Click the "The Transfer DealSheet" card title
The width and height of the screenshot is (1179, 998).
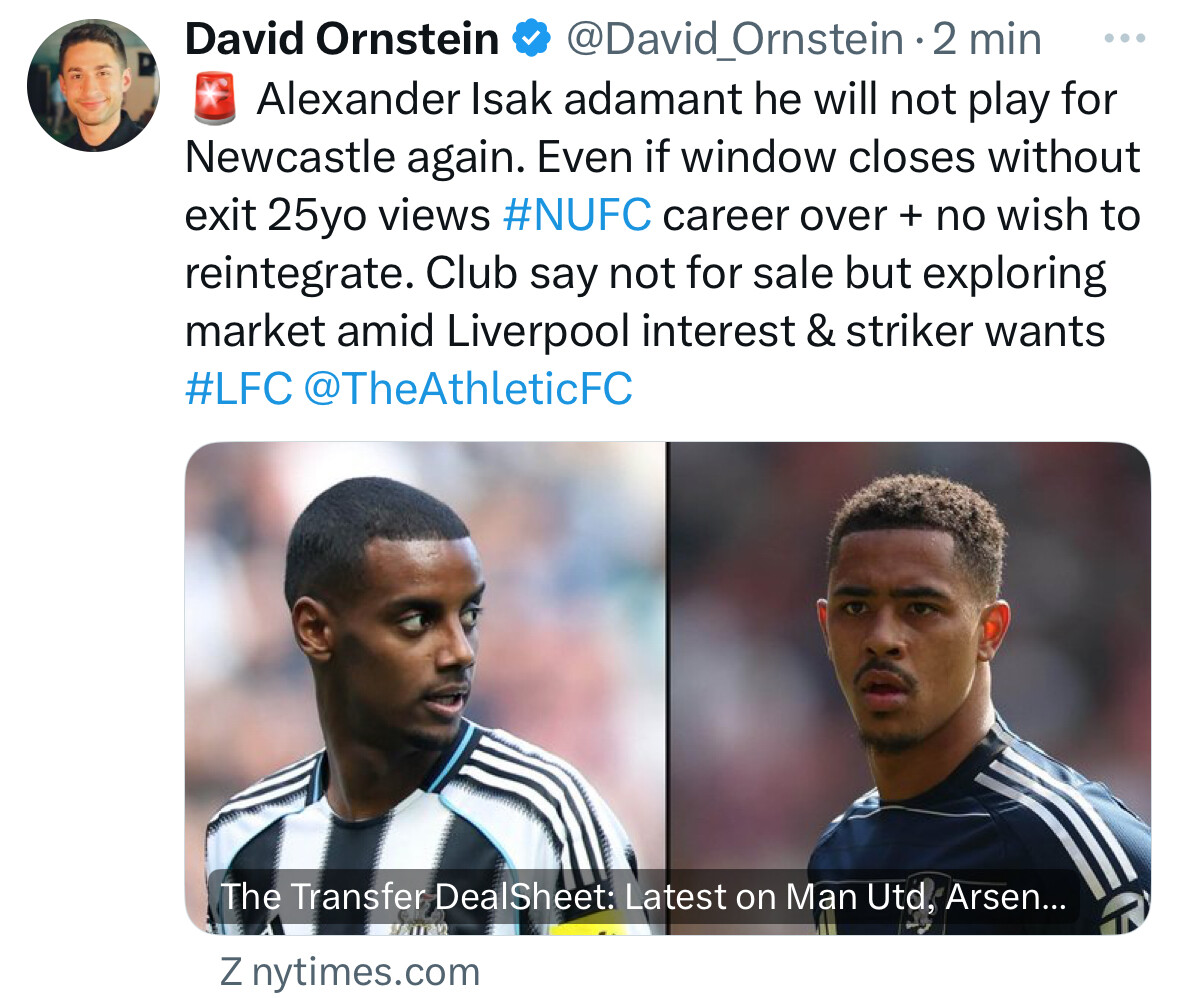[640, 896]
